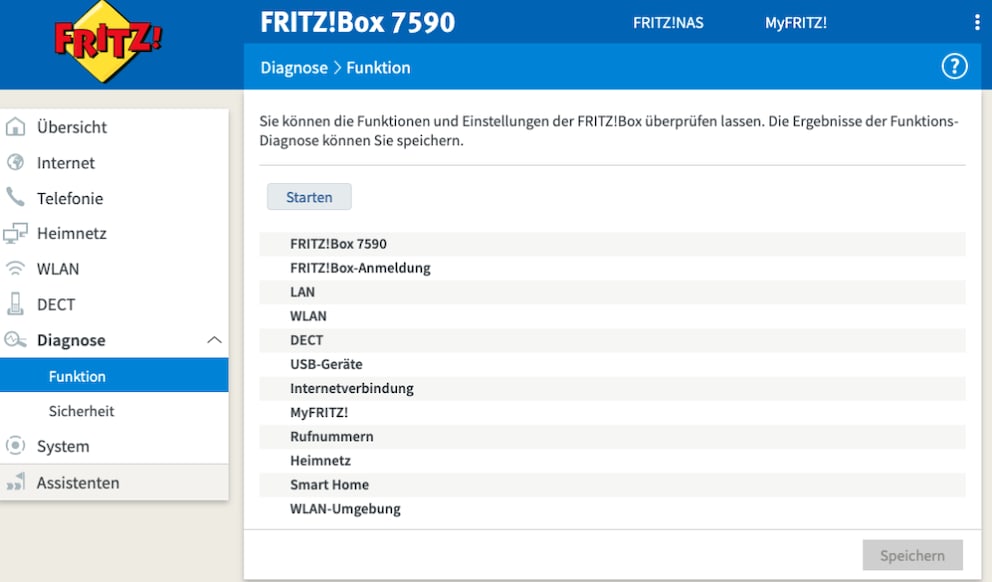Click Funktion in the breadcrumb
This screenshot has width=992, height=582.
point(378,68)
